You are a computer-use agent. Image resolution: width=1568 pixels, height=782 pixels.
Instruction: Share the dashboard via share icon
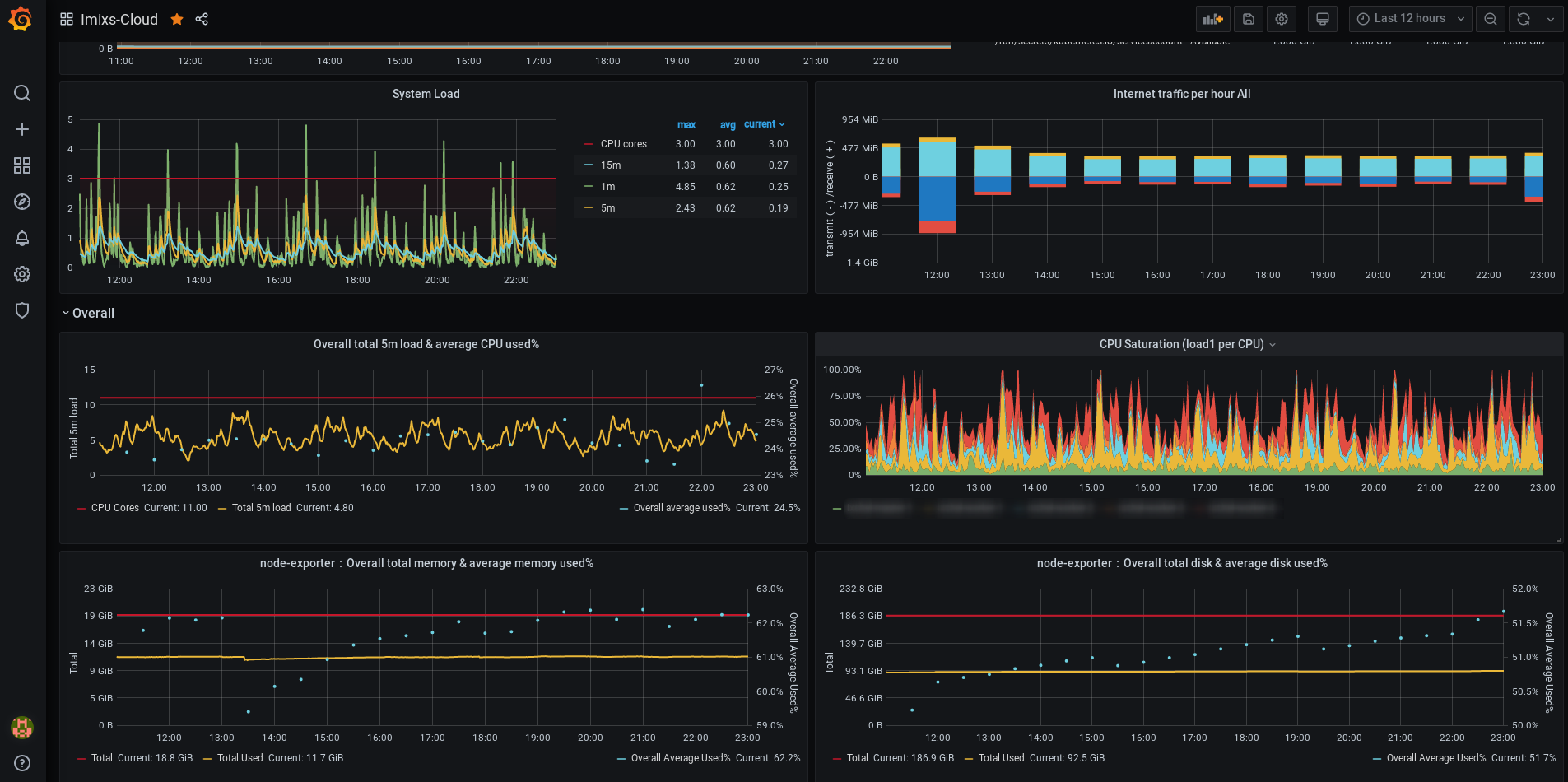tap(202, 19)
